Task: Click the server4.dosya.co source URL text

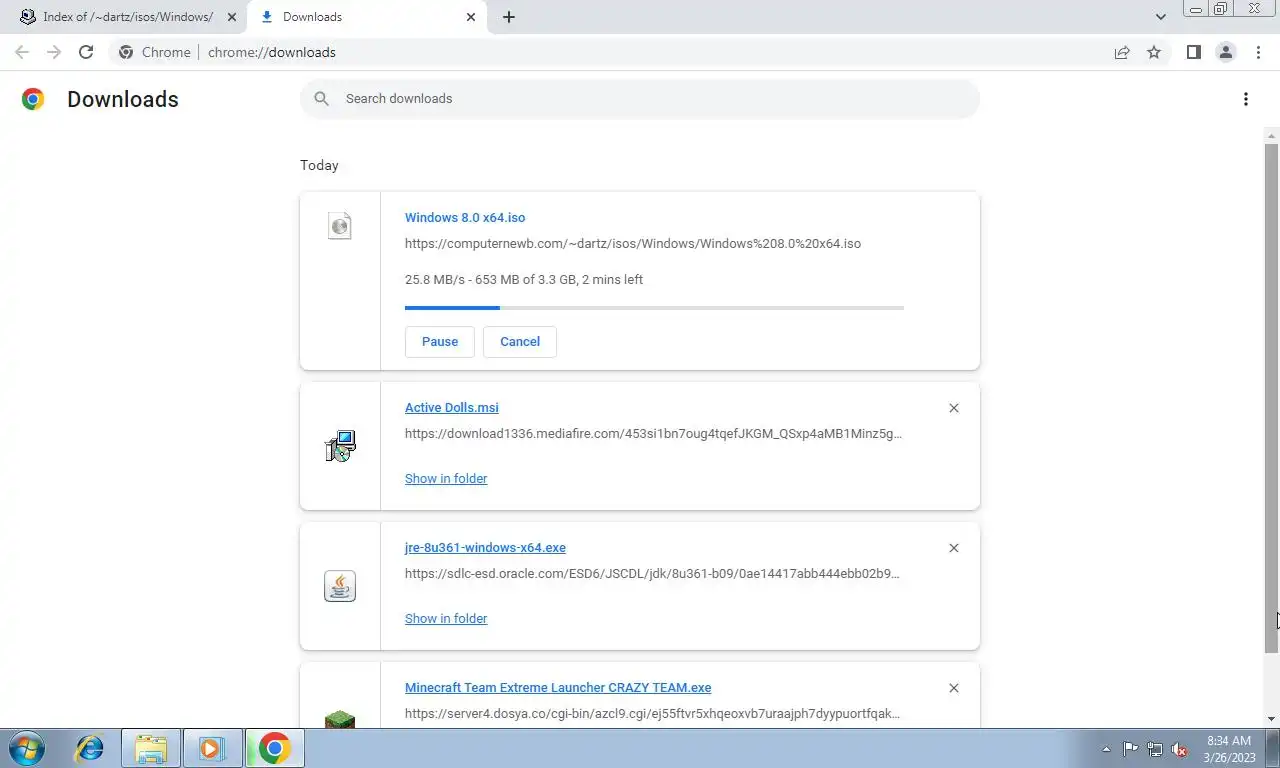Action: (x=652, y=713)
